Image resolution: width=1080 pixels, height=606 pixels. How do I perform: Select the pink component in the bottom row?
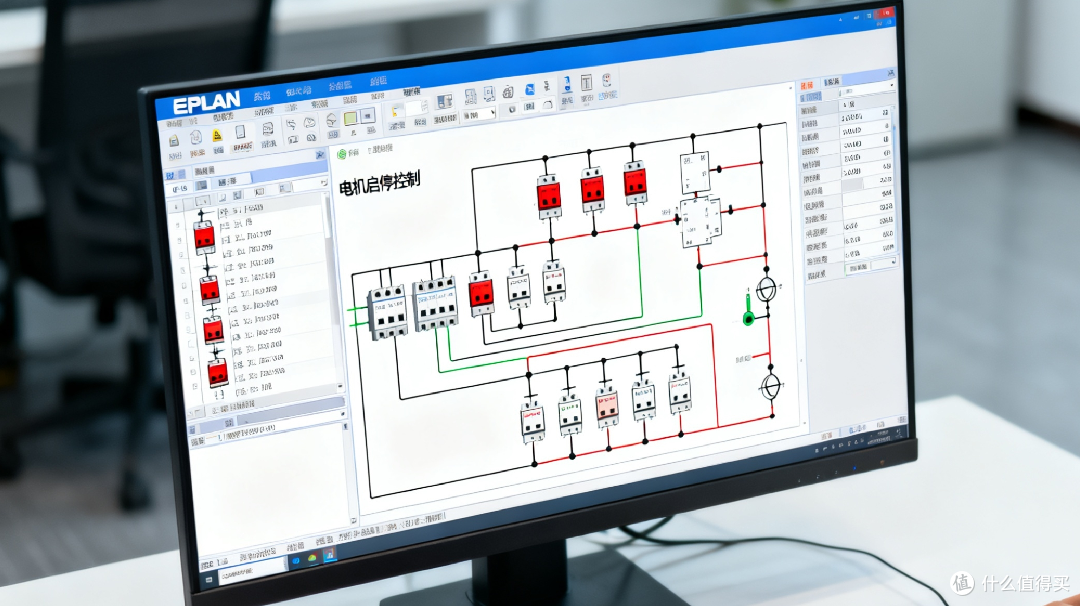[x=607, y=407]
